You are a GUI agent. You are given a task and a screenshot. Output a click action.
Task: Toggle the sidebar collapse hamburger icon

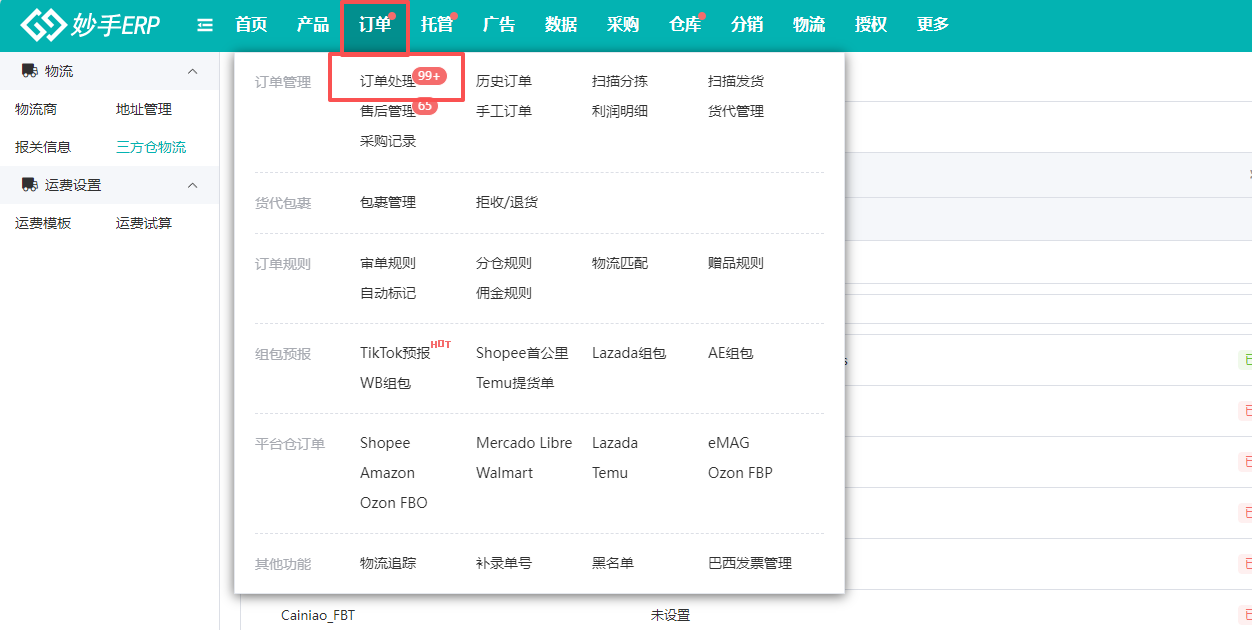pos(205,25)
